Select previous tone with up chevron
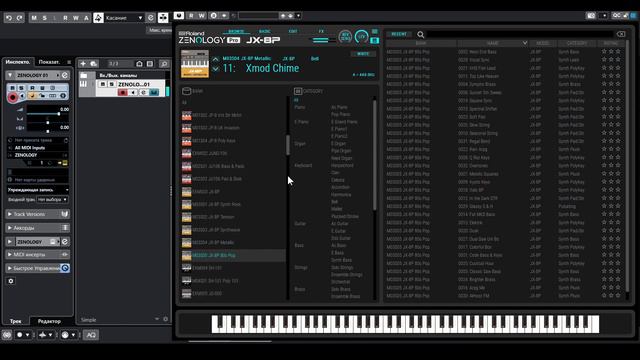Screen dimensions: 640x360 click(x=216, y=59)
